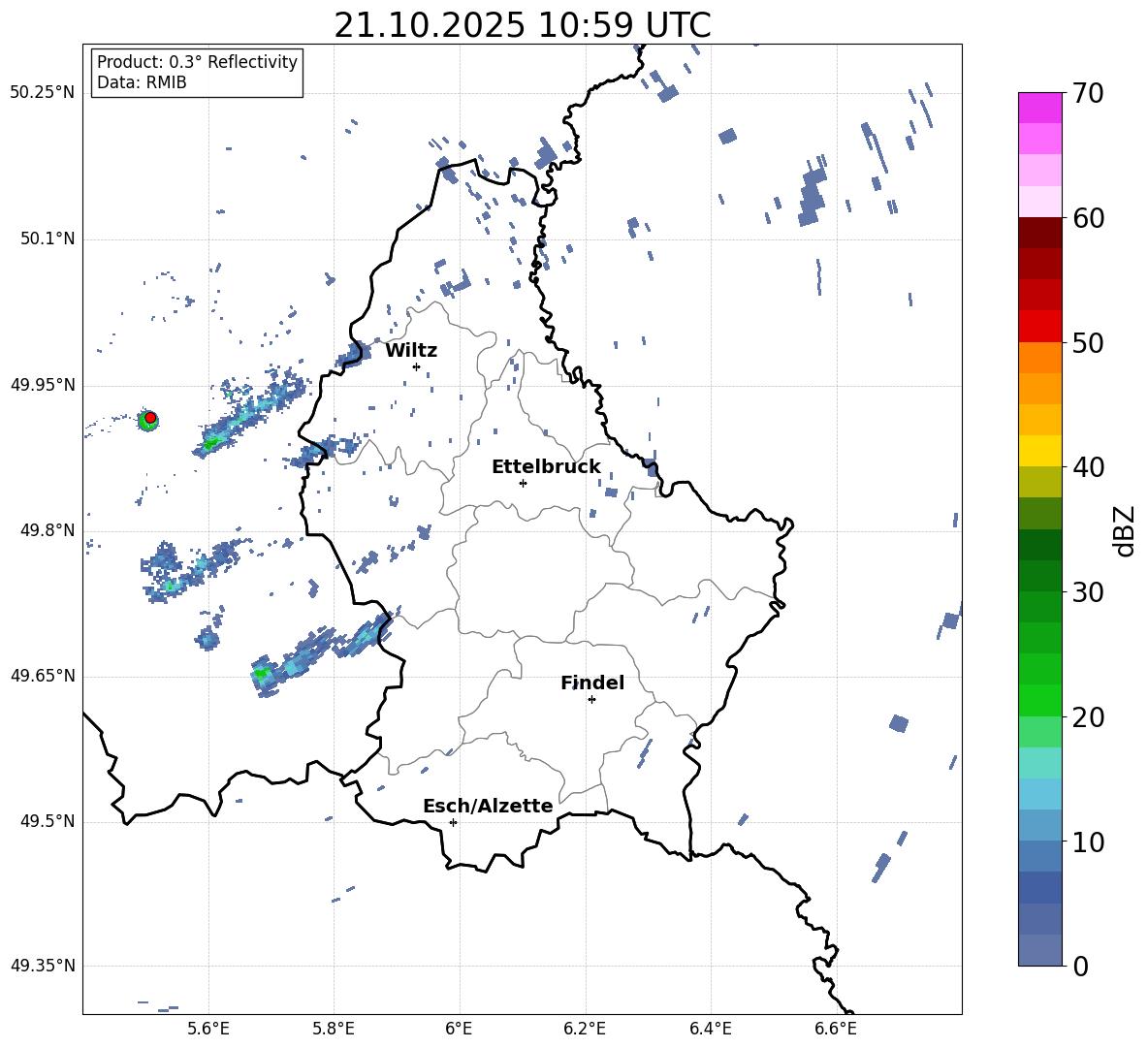
Task: Click the title '21.10.2025 10:59 UTC'
Action: pyautogui.click(x=522, y=25)
